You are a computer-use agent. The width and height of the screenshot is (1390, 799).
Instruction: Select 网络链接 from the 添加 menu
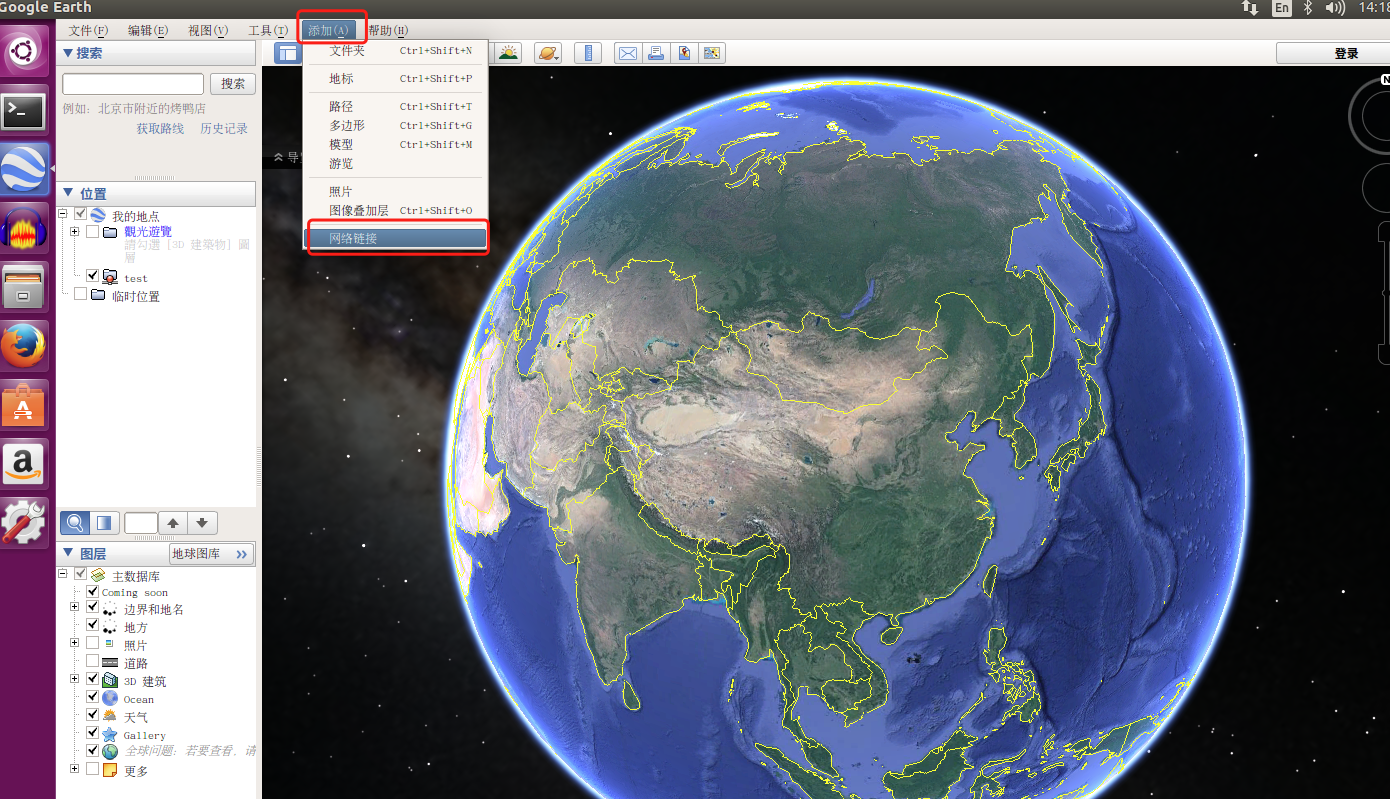click(x=395, y=239)
